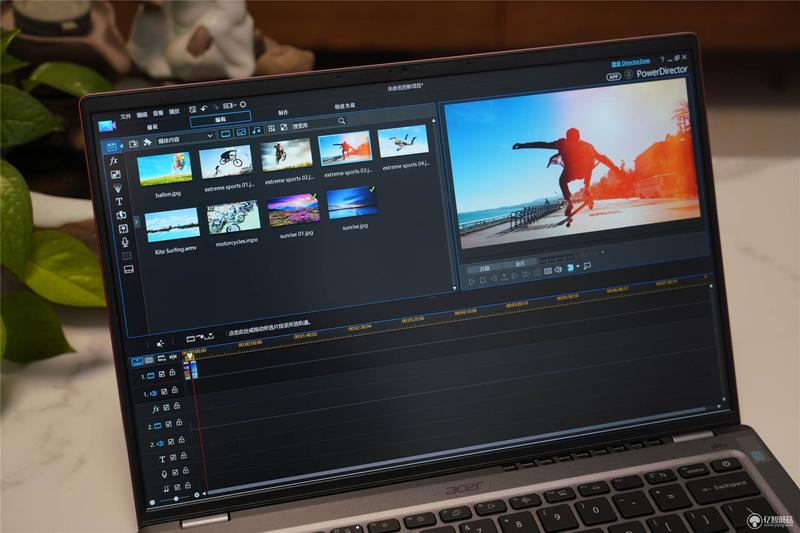Click the APP badge near PowerDirector logo
This screenshot has height=533, width=800.
613,77
